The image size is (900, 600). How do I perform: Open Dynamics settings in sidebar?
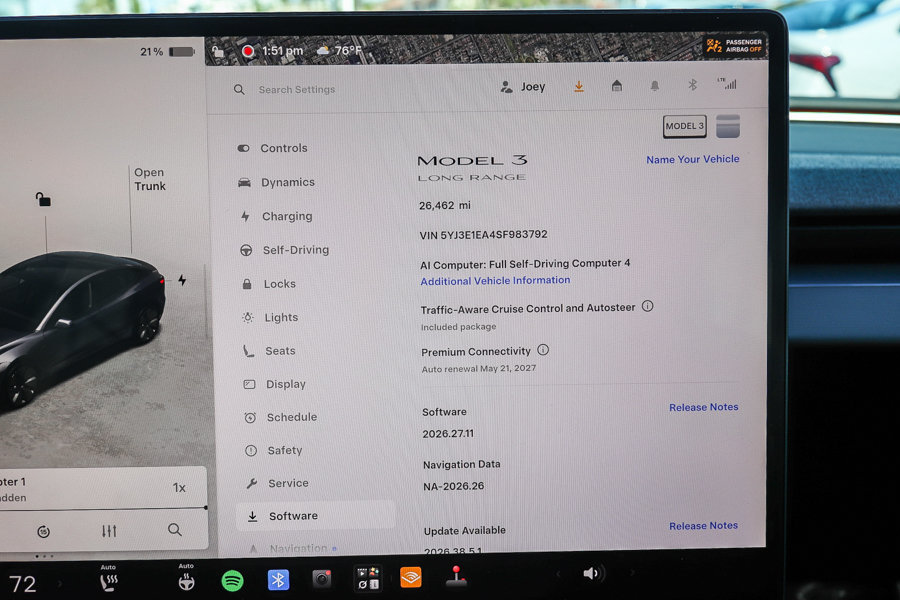point(277,182)
